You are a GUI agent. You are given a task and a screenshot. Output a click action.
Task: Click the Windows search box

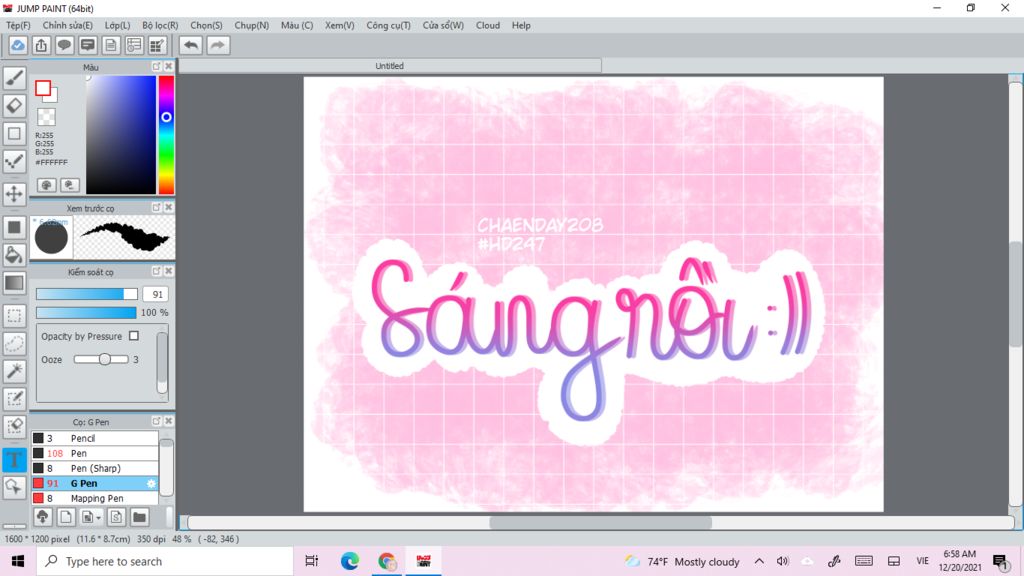pyautogui.click(x=165, y=561)
